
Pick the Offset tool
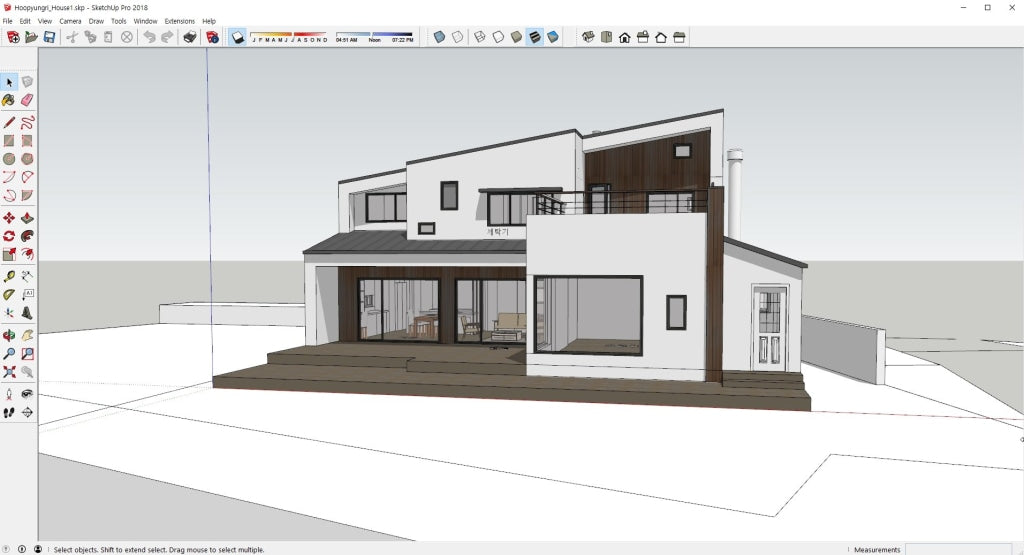(27, 254)
